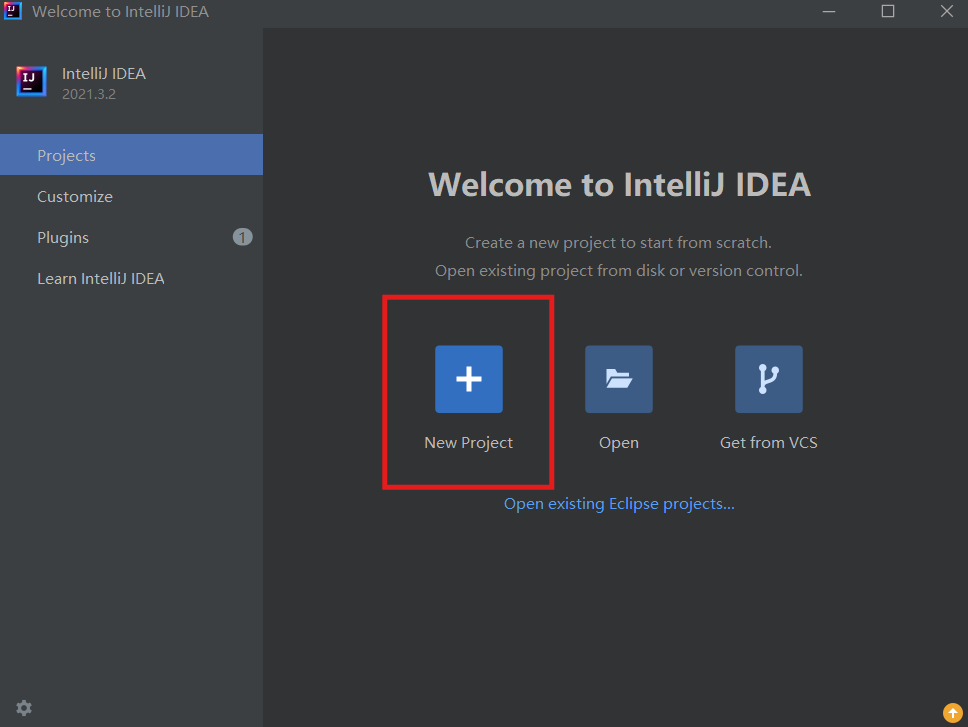Click the Get from VCS label
Image resolution: width=968 pixels, height=727 pixels.
point(769,442)
